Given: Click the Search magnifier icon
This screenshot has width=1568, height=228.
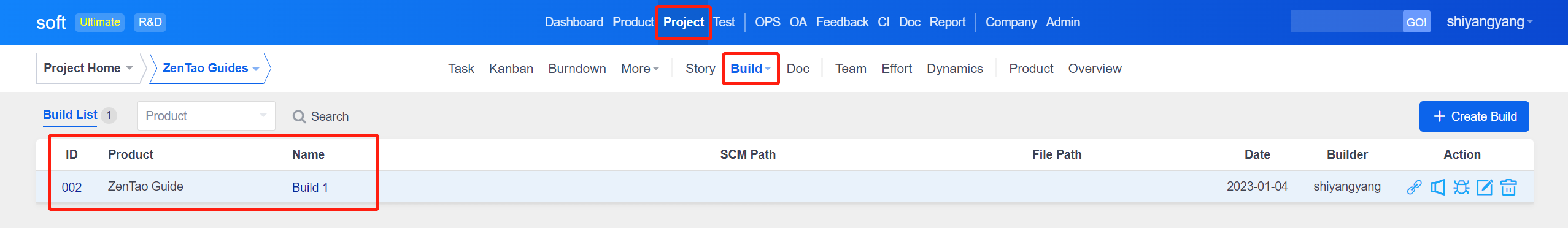Looking at the screenshot, I should click(299, 116).
